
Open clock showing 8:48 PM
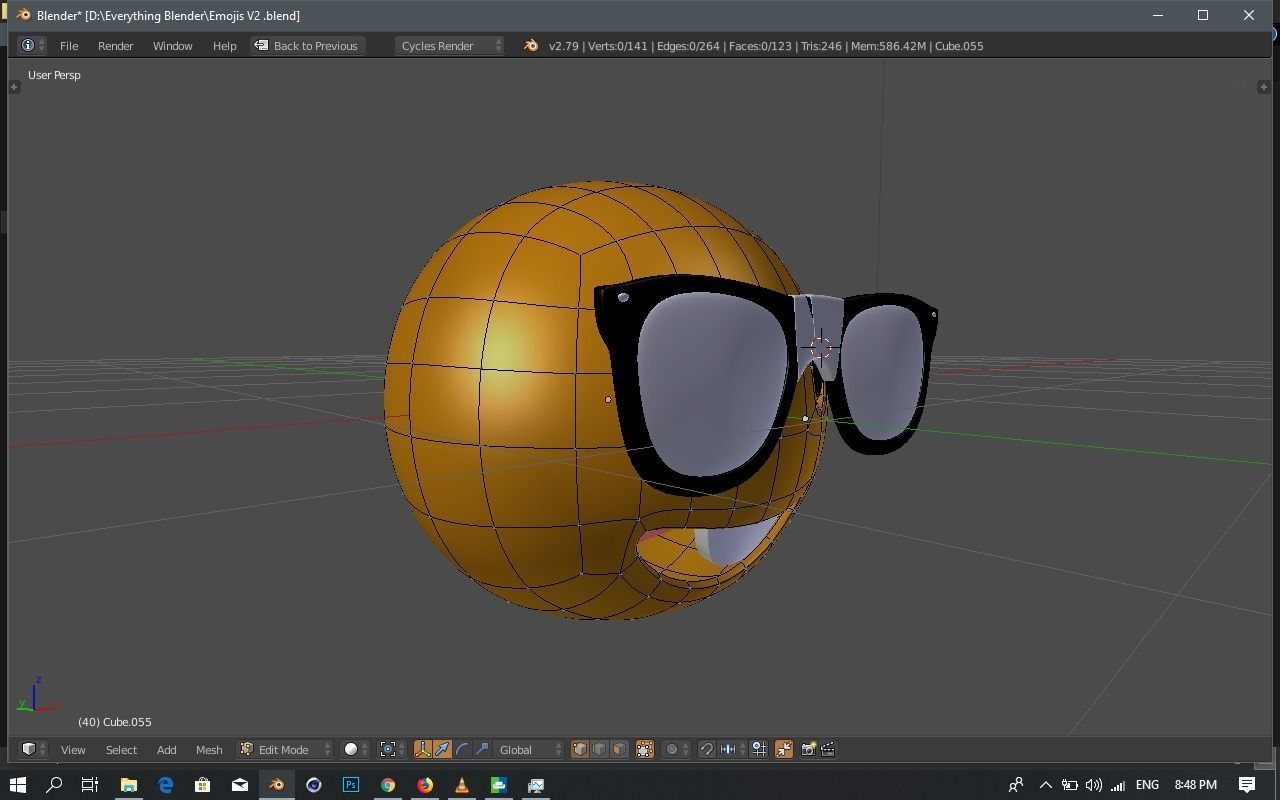click(x=1195, y=785)
